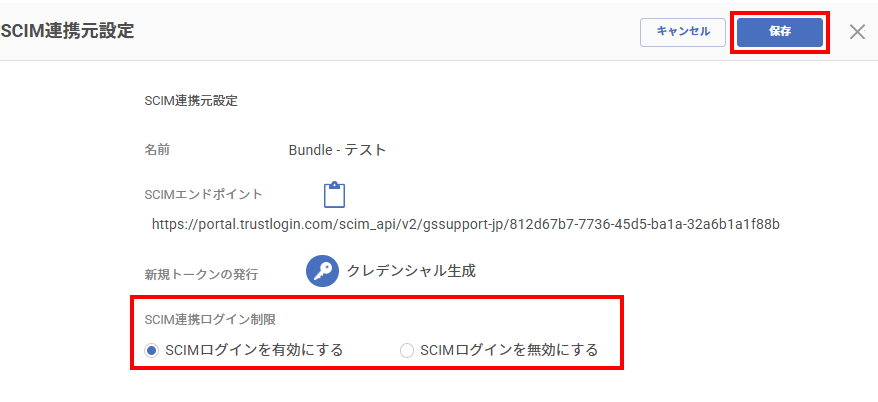878x402 pixels.
Task: Click the UUID at the end of endpoint URL
Action: point(646,225)
